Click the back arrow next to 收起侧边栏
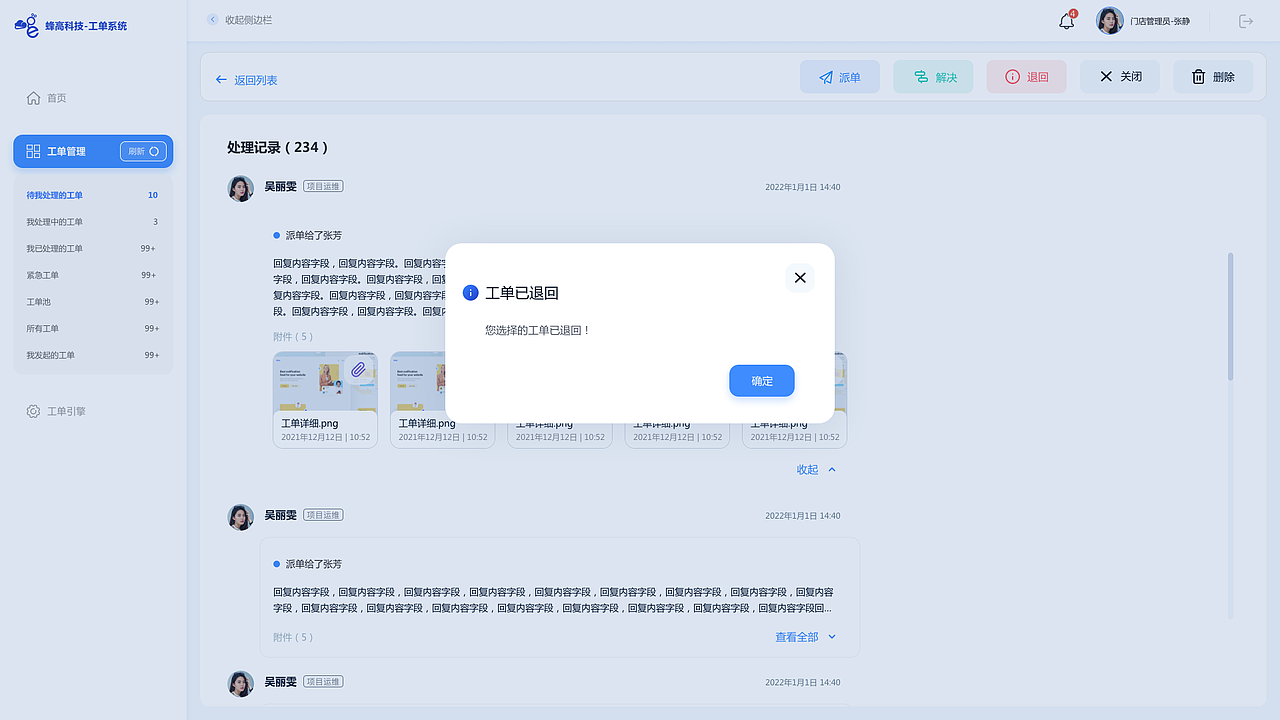This screenshot has height=720, width=1280. click(211, 19)
